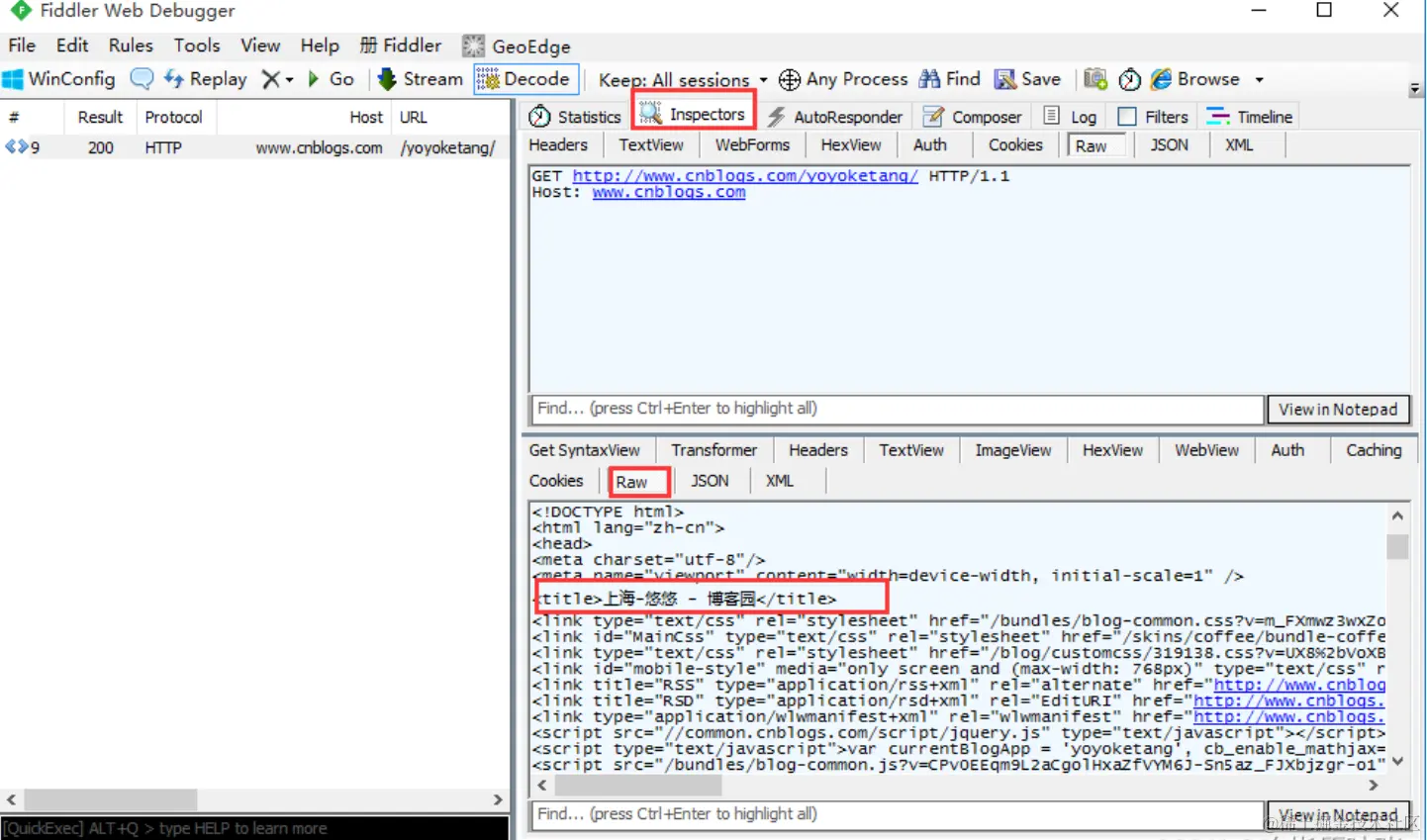Follow the http://www.cnblogs.com/yoyoketang/ request link
This screenshot has height=840, width=1427.
click(x=745, y=176)
